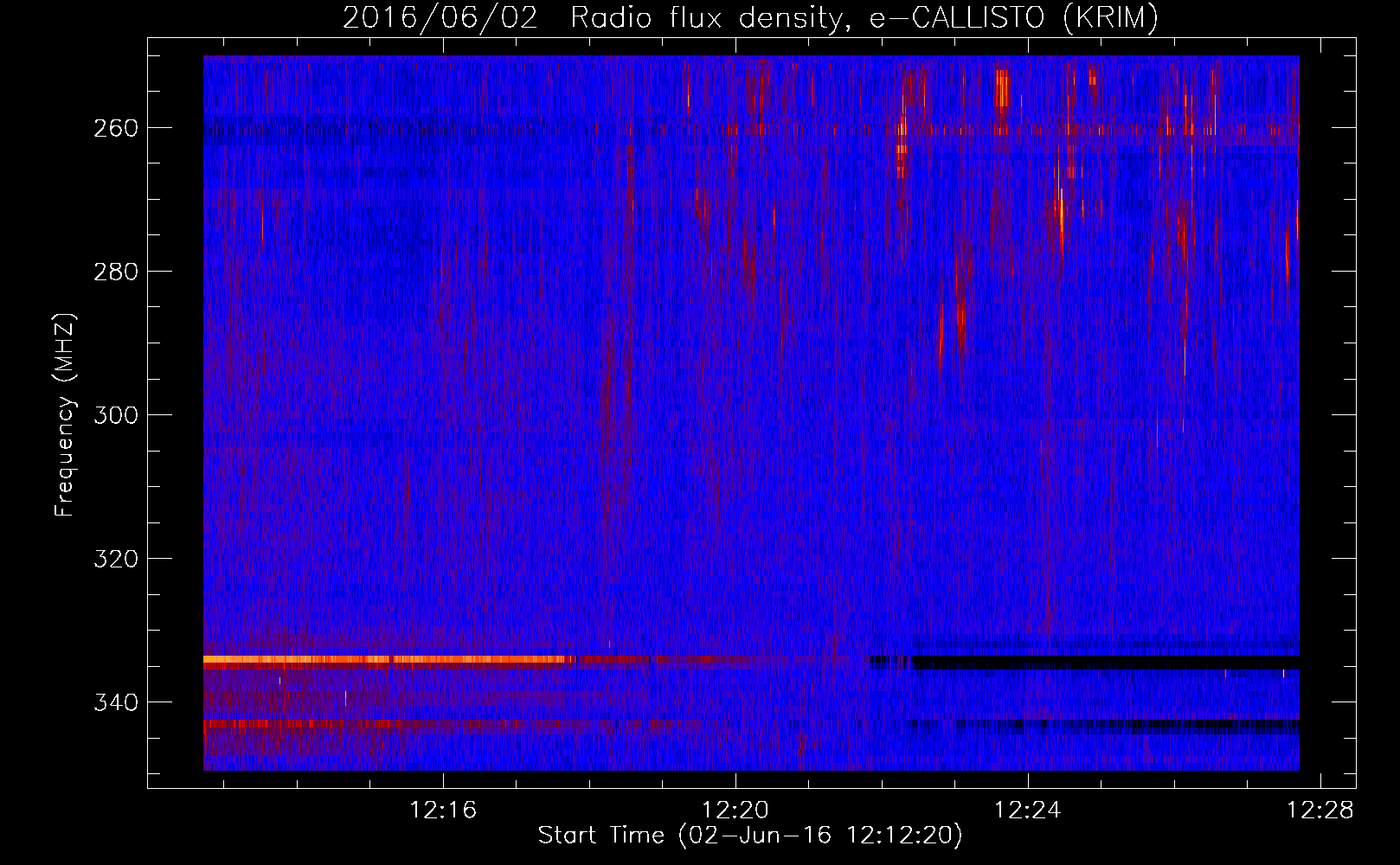
Task: Click the 280 frequency tick label
Action: coord(116,272)
